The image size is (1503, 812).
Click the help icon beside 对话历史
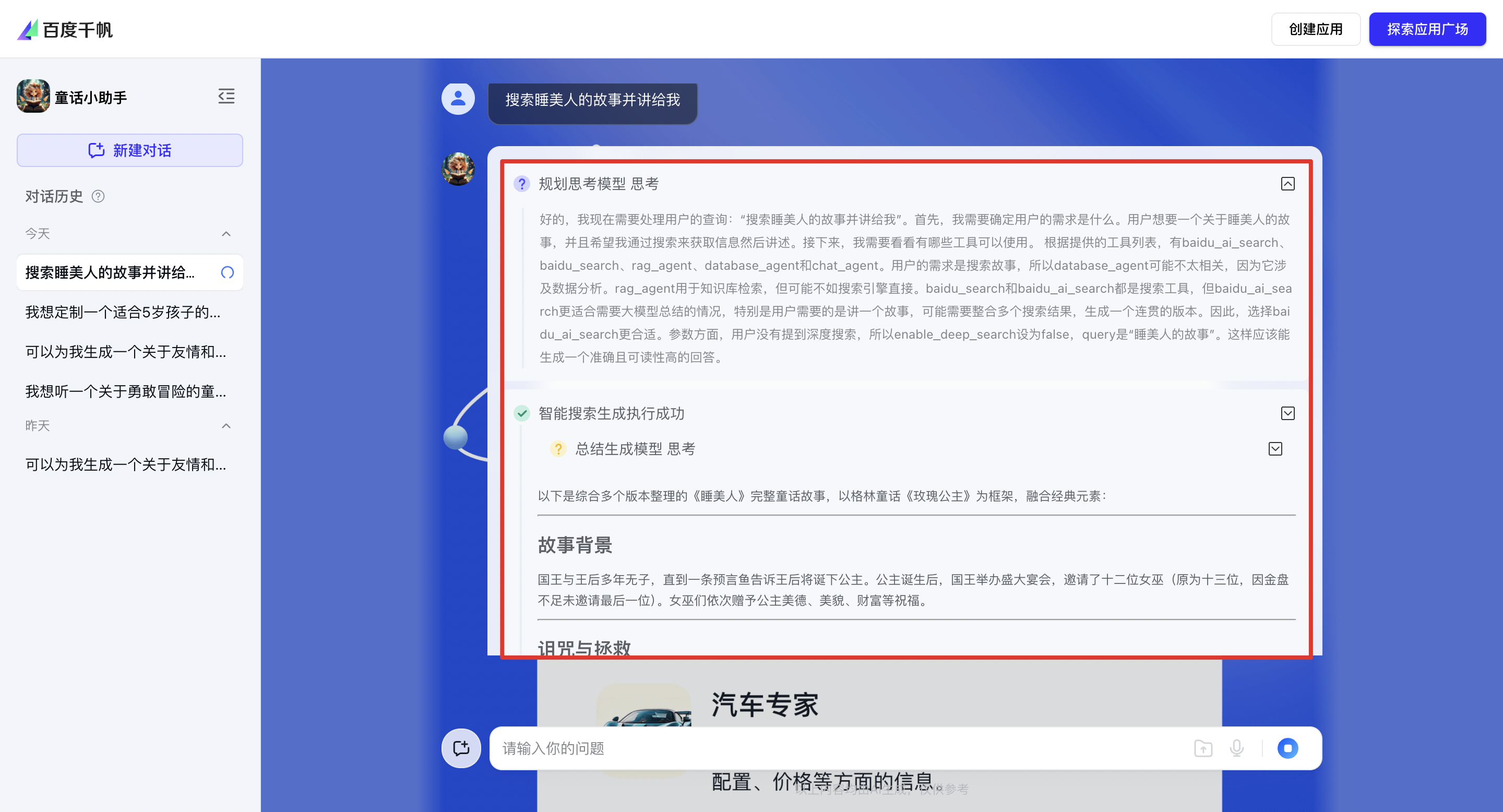tap(98, 197)
